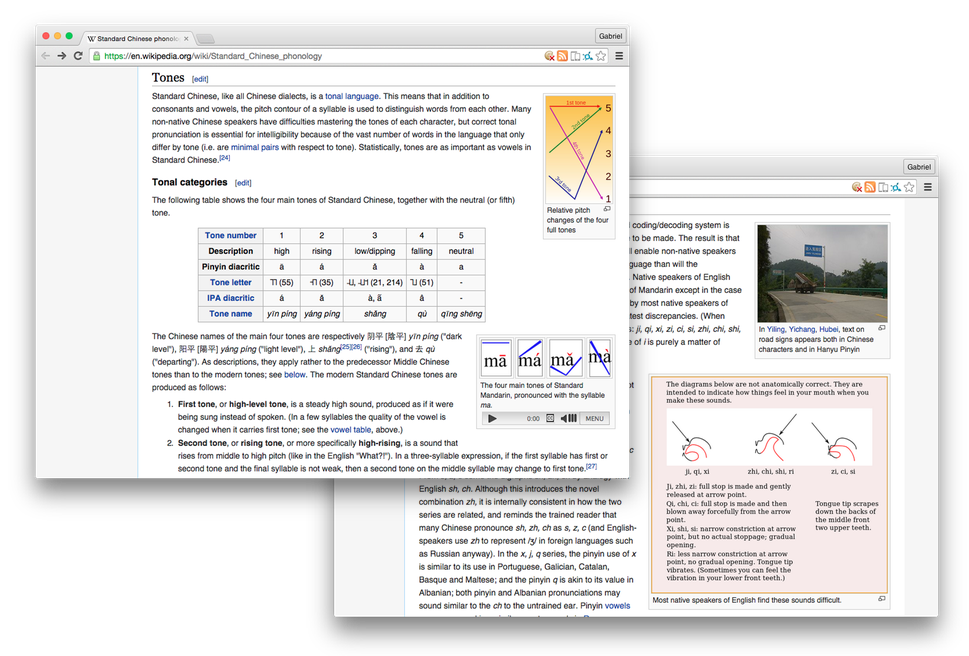This screenshot has width=969, height=656.
Task: Click the reader book icon in back window
Action: coord(882,187)
